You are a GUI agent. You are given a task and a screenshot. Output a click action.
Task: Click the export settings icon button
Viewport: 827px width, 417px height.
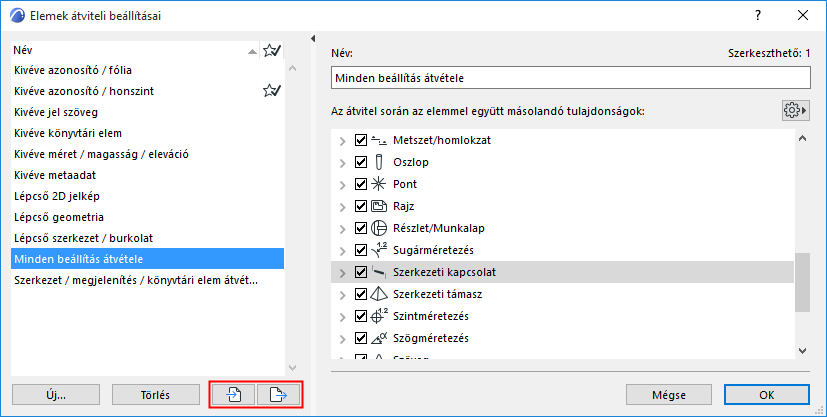pos(279,394)
